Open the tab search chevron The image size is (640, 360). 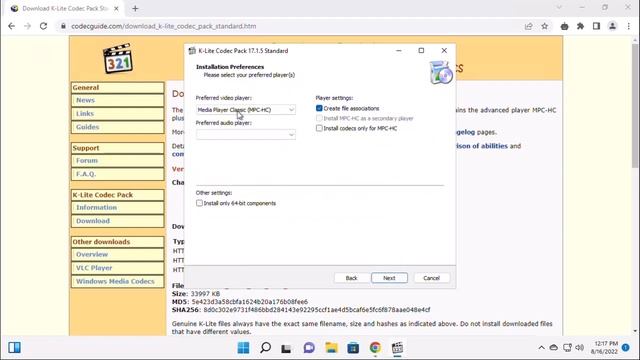coord(559,7)
